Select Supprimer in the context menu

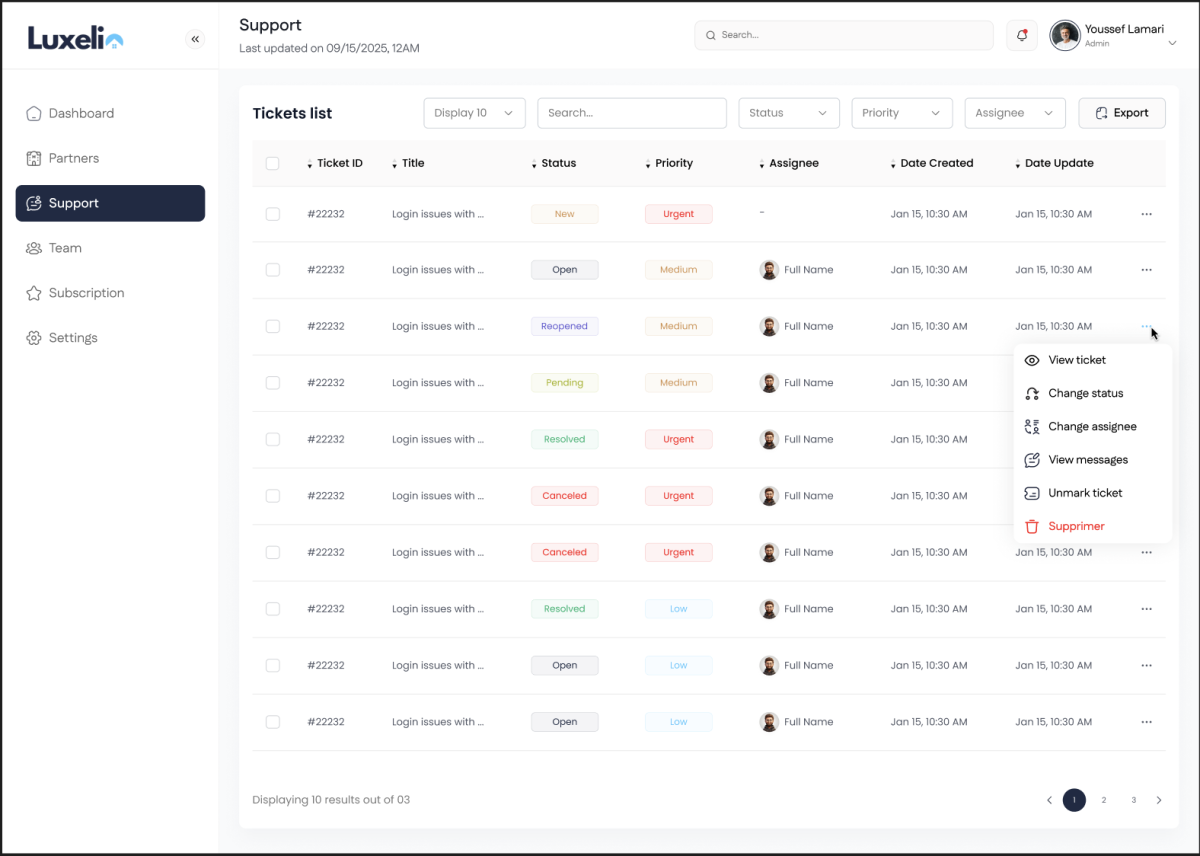coord(1076,526)
